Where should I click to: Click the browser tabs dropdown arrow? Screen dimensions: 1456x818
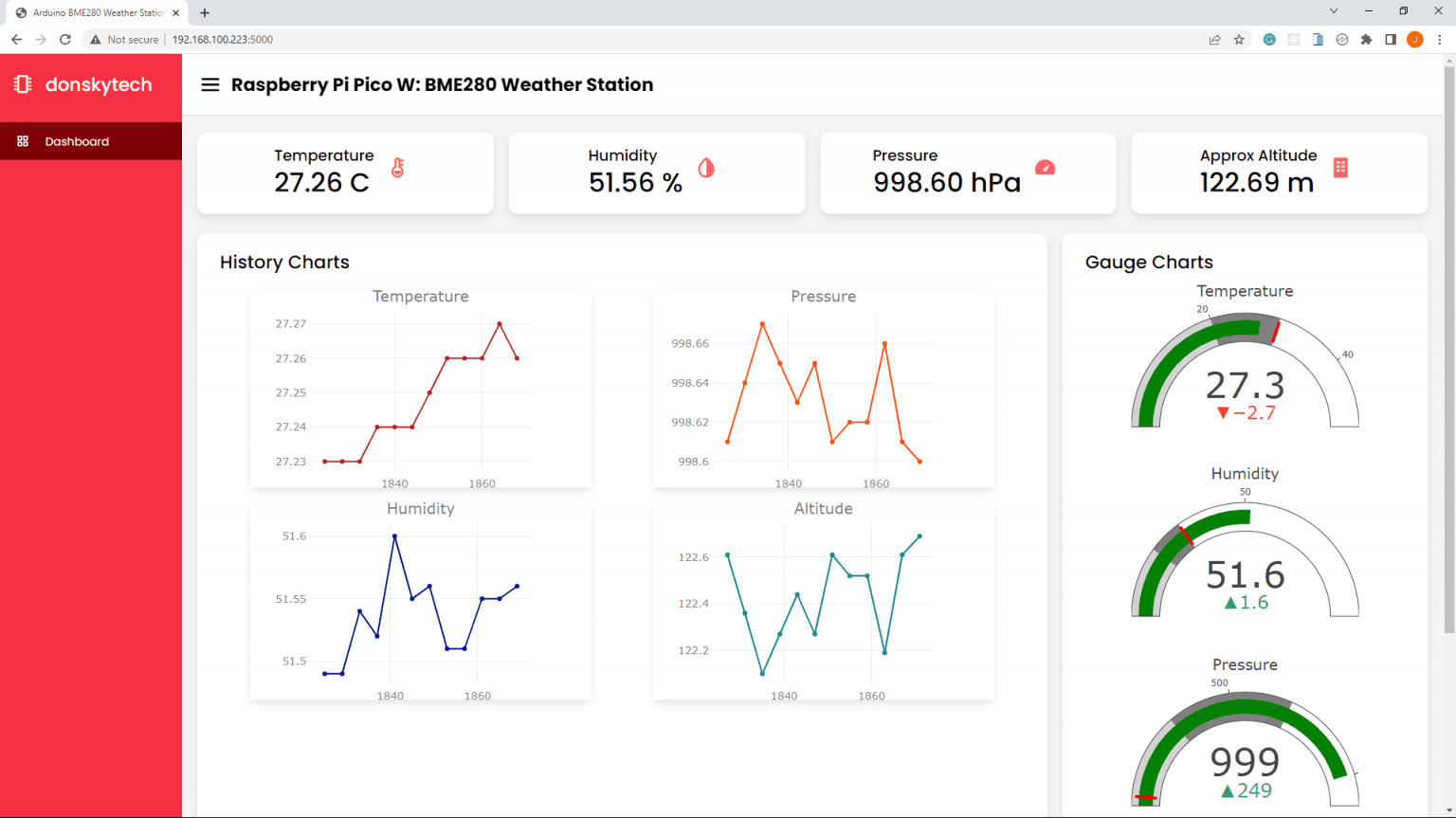[1335, 10]
